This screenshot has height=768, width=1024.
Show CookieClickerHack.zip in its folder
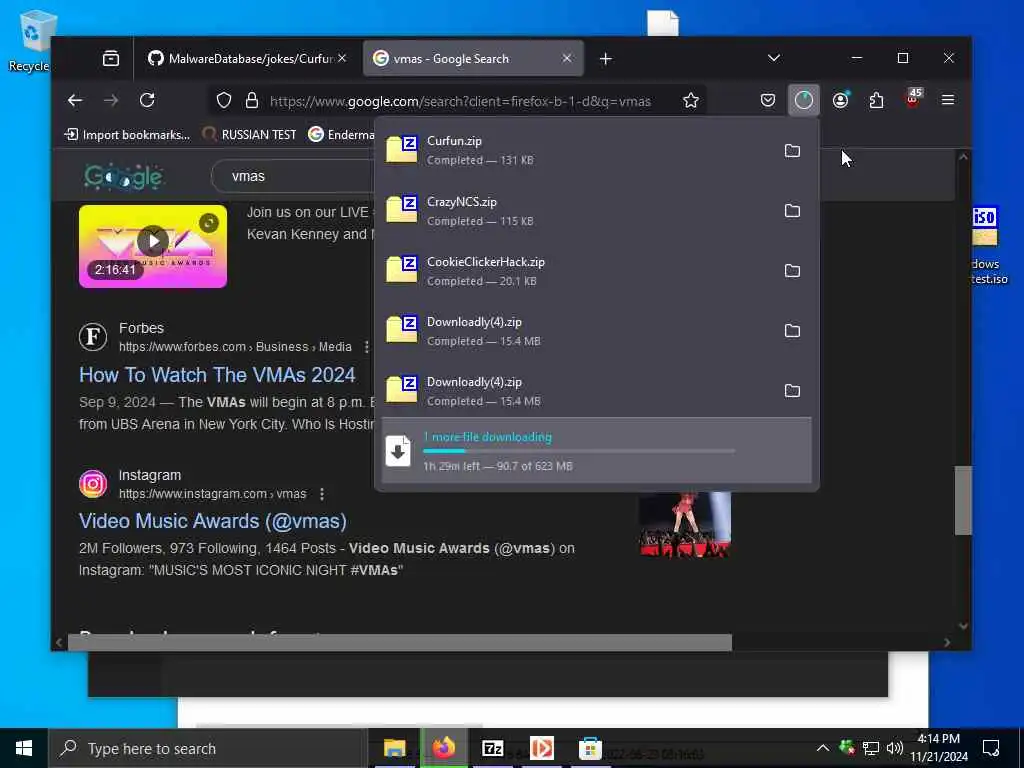[792, 271]
